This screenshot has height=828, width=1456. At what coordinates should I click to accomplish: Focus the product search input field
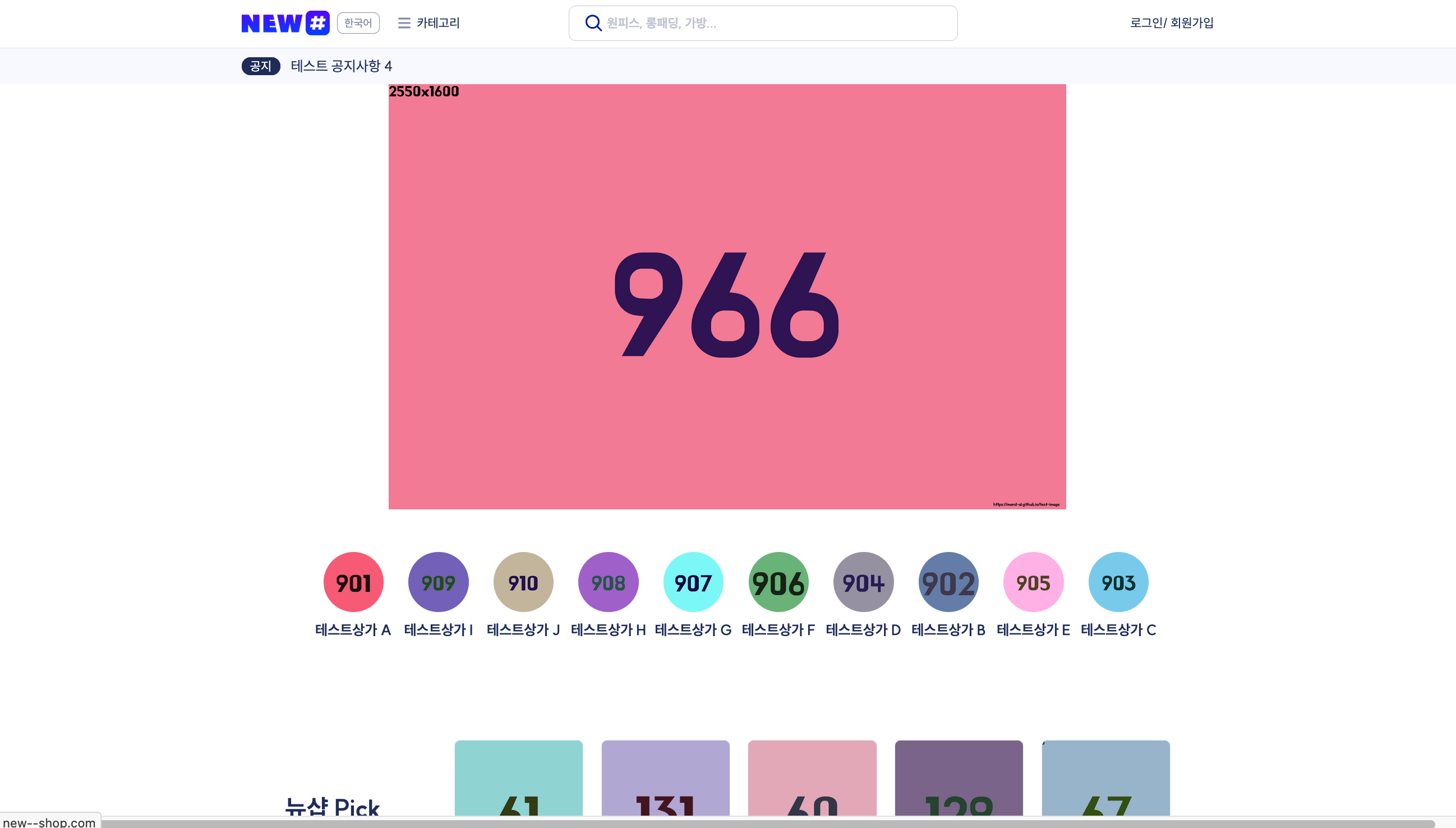click(773, 23)
